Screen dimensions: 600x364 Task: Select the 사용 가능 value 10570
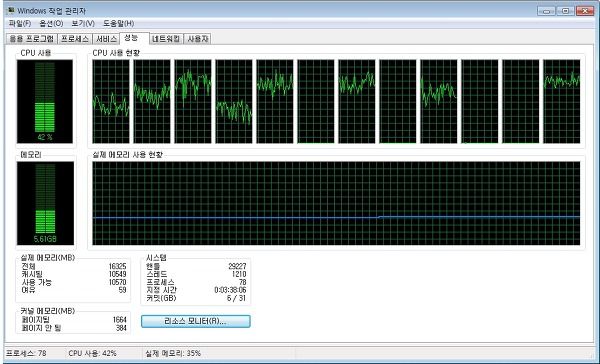[x=117, y=282]
